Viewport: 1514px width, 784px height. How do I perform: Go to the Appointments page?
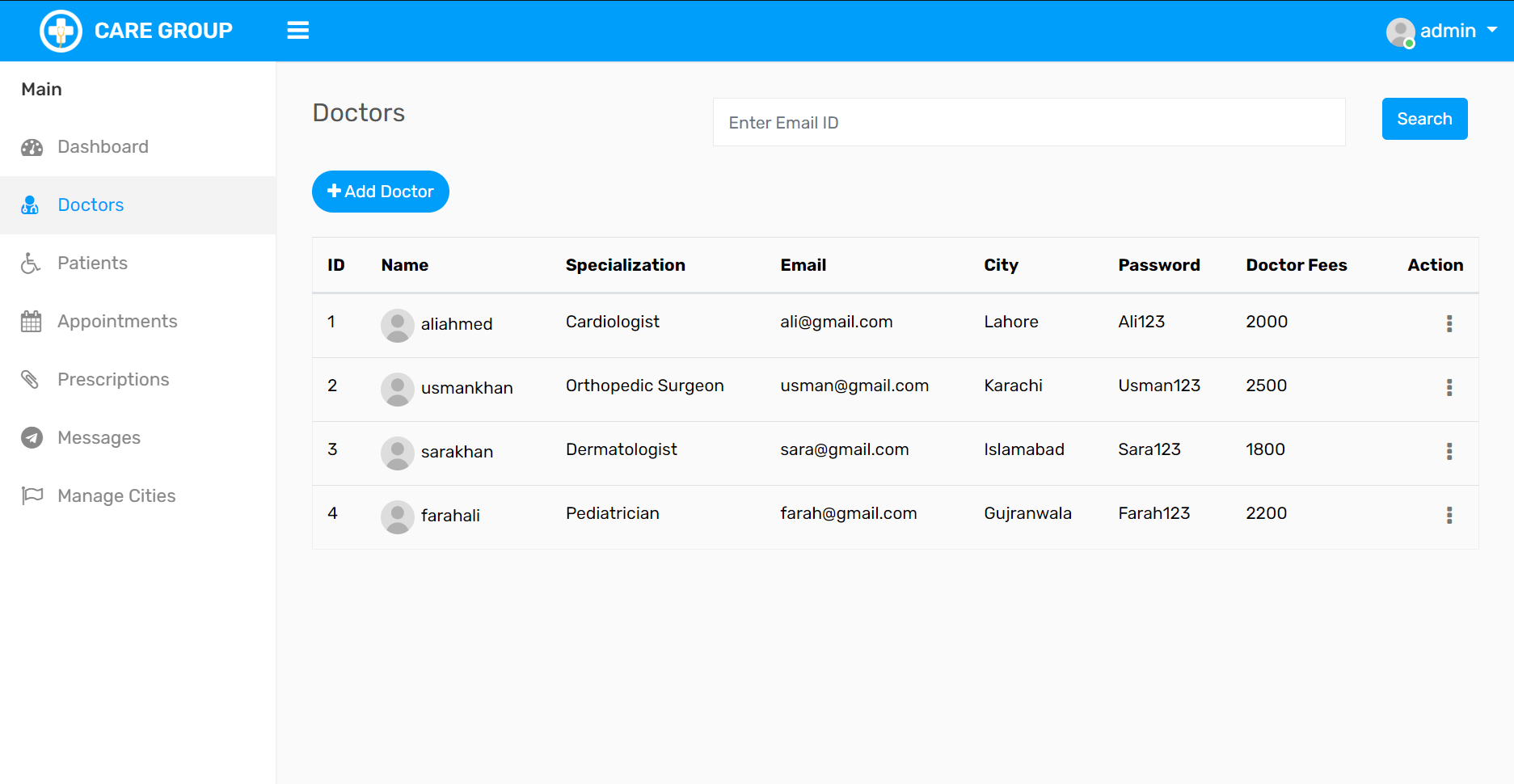[117, 322]
